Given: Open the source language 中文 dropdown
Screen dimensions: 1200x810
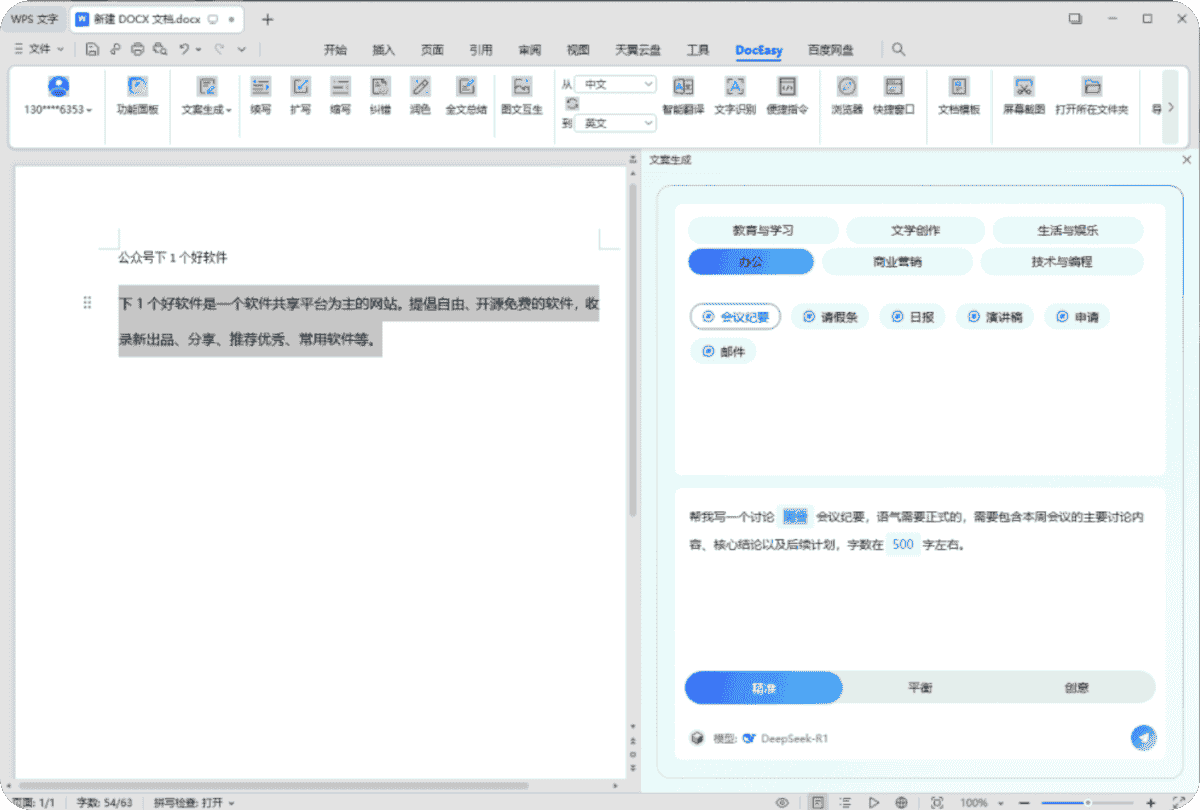Looking at the screenshot, I should 615,85.
